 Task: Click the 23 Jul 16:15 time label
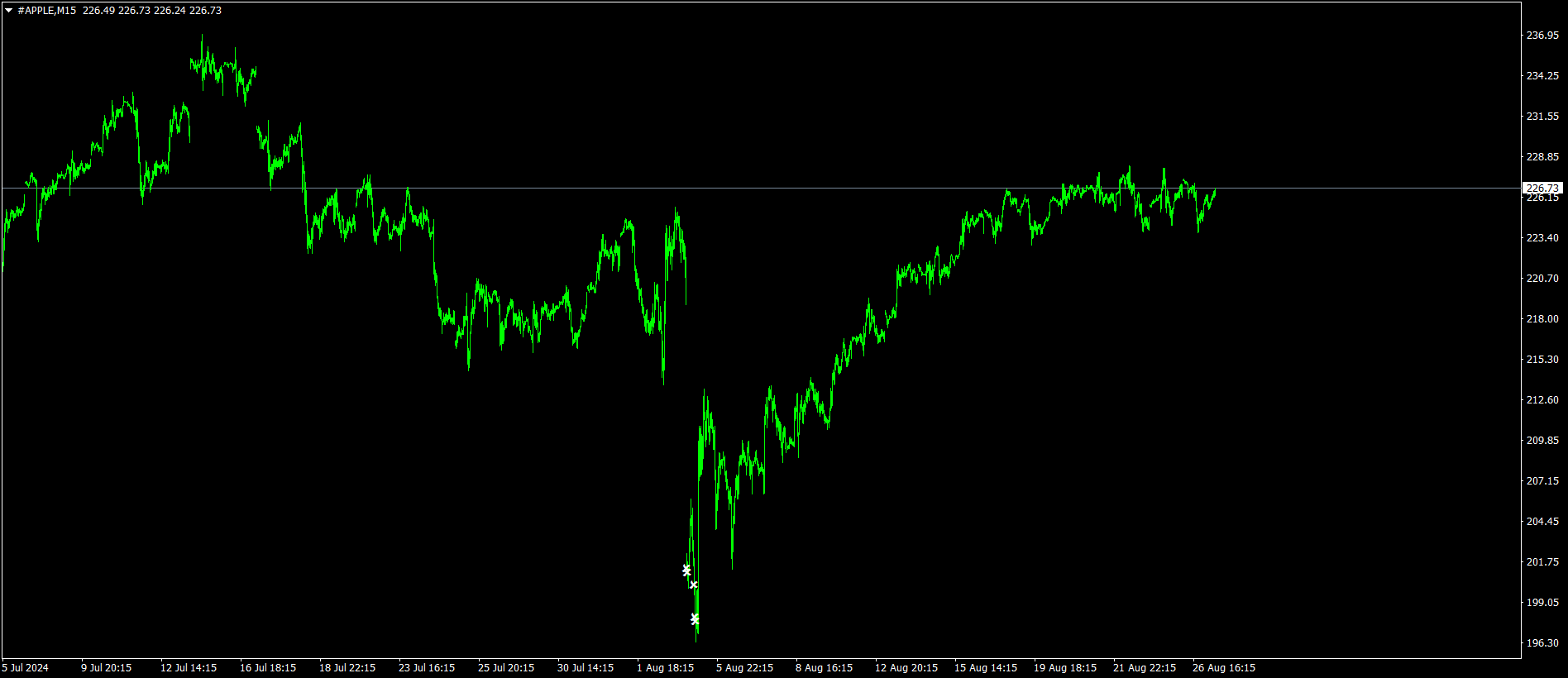click(427, 668)
